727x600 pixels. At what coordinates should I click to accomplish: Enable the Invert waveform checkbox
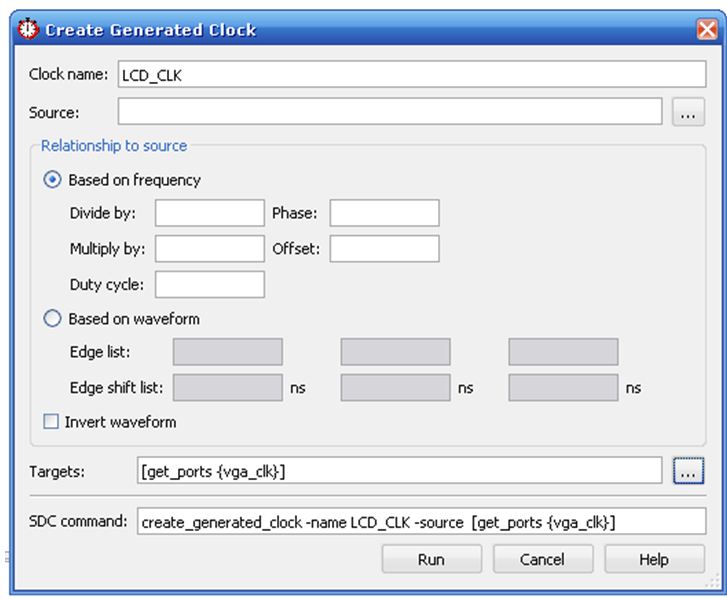(52, 422)
